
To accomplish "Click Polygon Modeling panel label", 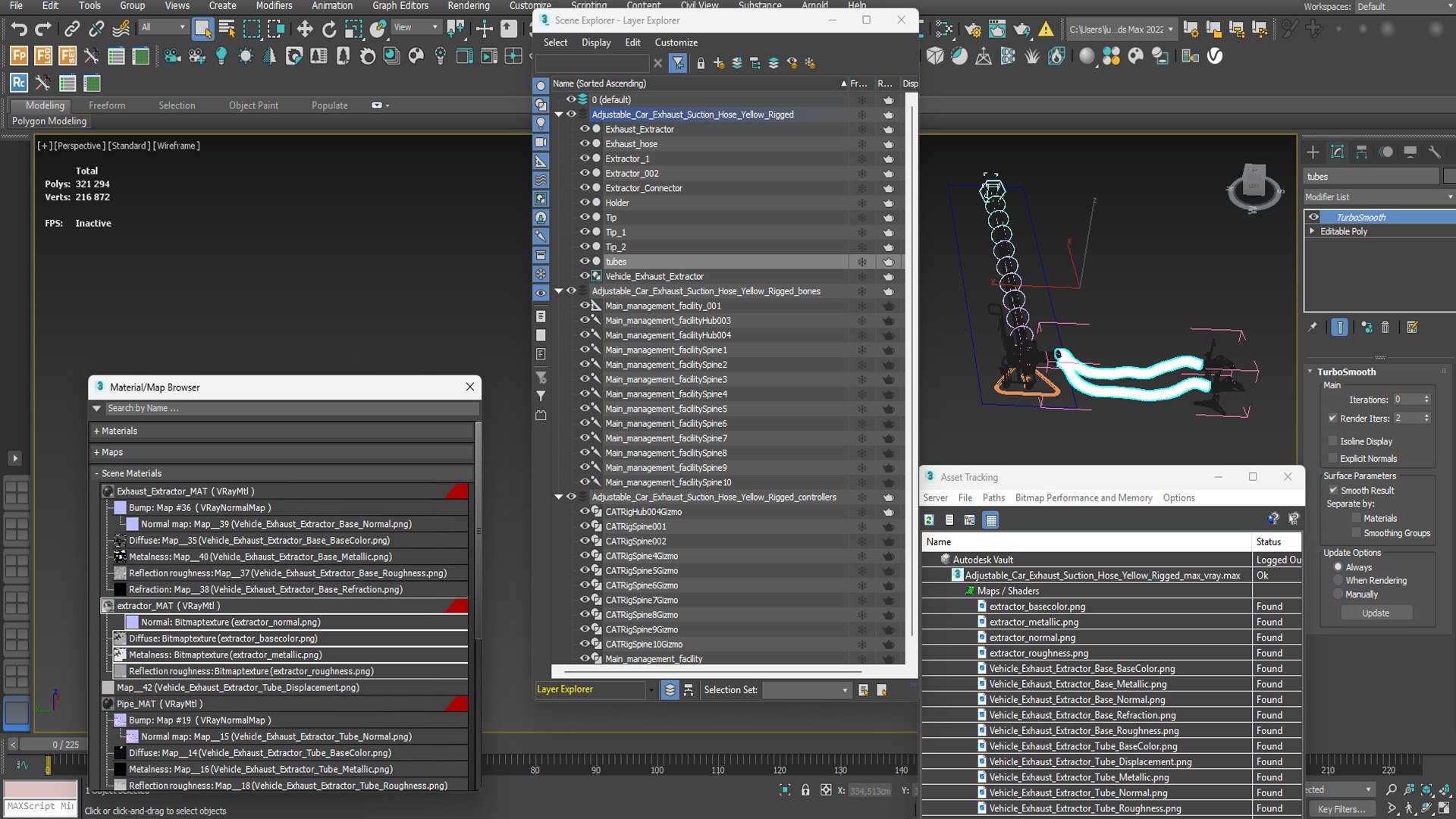I will pyautogui.click(x=49, y=121).
